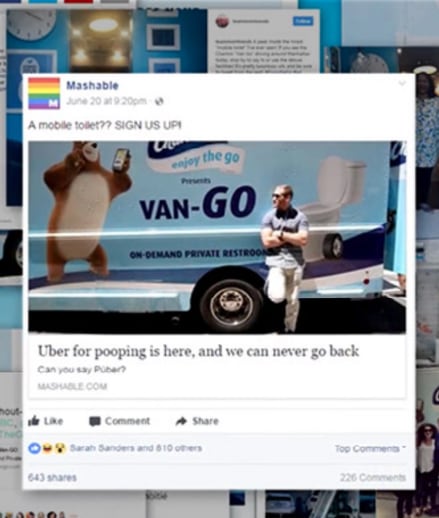The height and width of the screenshot is (518, 439).
Task: Click the Like button label
Action: point(54,421)
